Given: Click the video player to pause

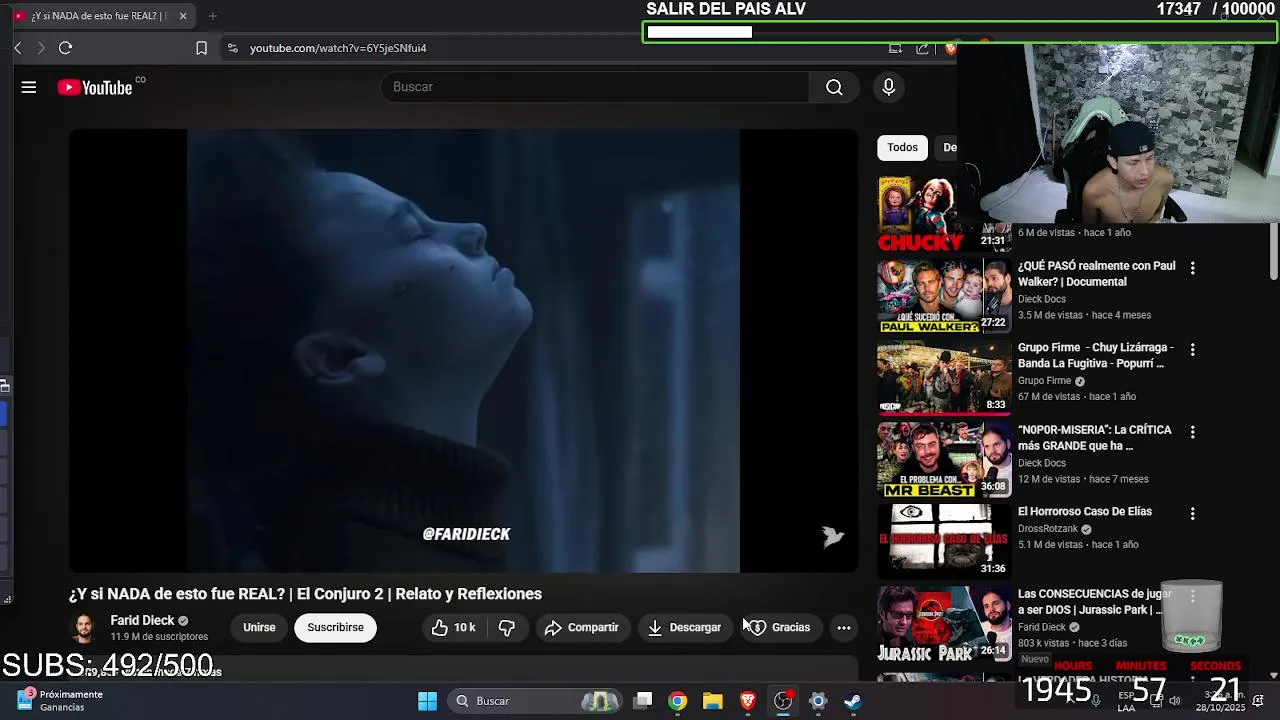Looking at the screenshot, I should pos(463,350).
